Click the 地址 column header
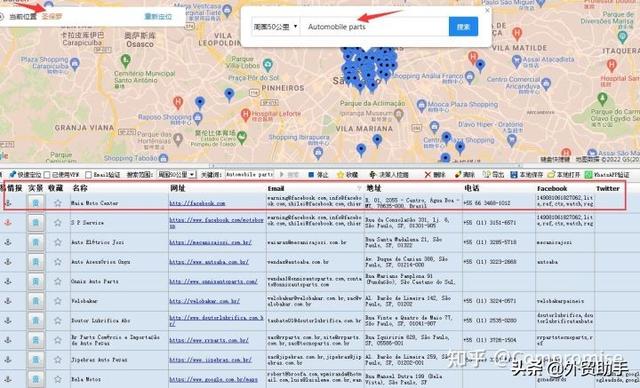 373,188
